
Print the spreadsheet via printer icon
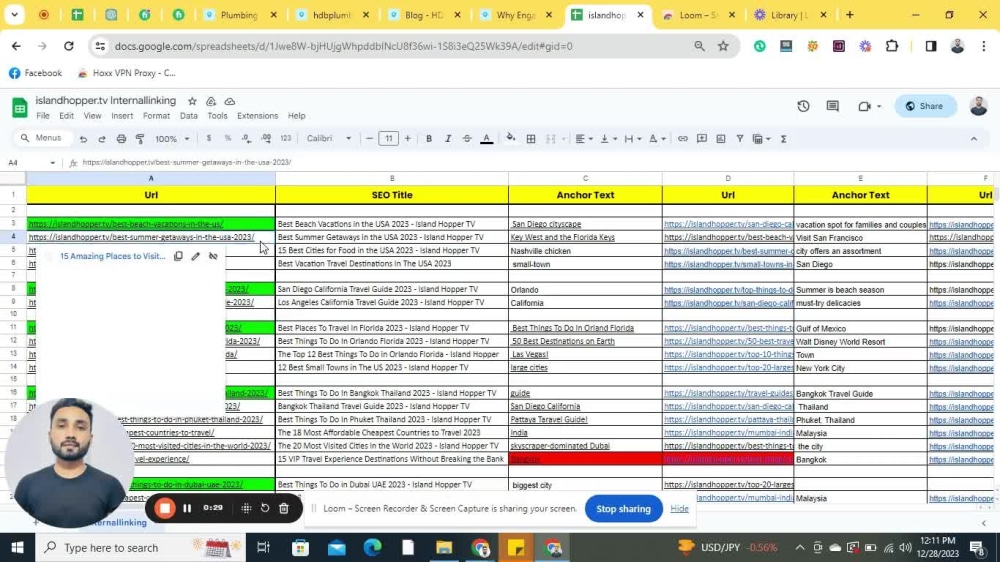(121, 138)
